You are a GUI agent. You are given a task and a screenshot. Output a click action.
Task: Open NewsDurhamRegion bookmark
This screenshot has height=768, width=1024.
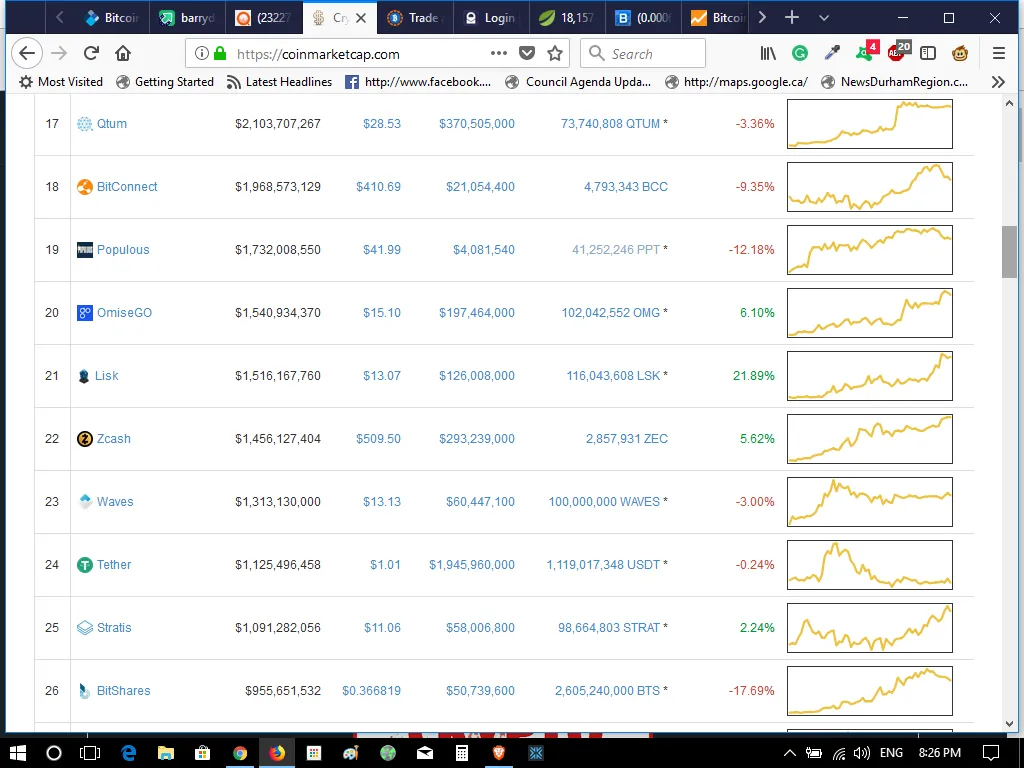895,82
